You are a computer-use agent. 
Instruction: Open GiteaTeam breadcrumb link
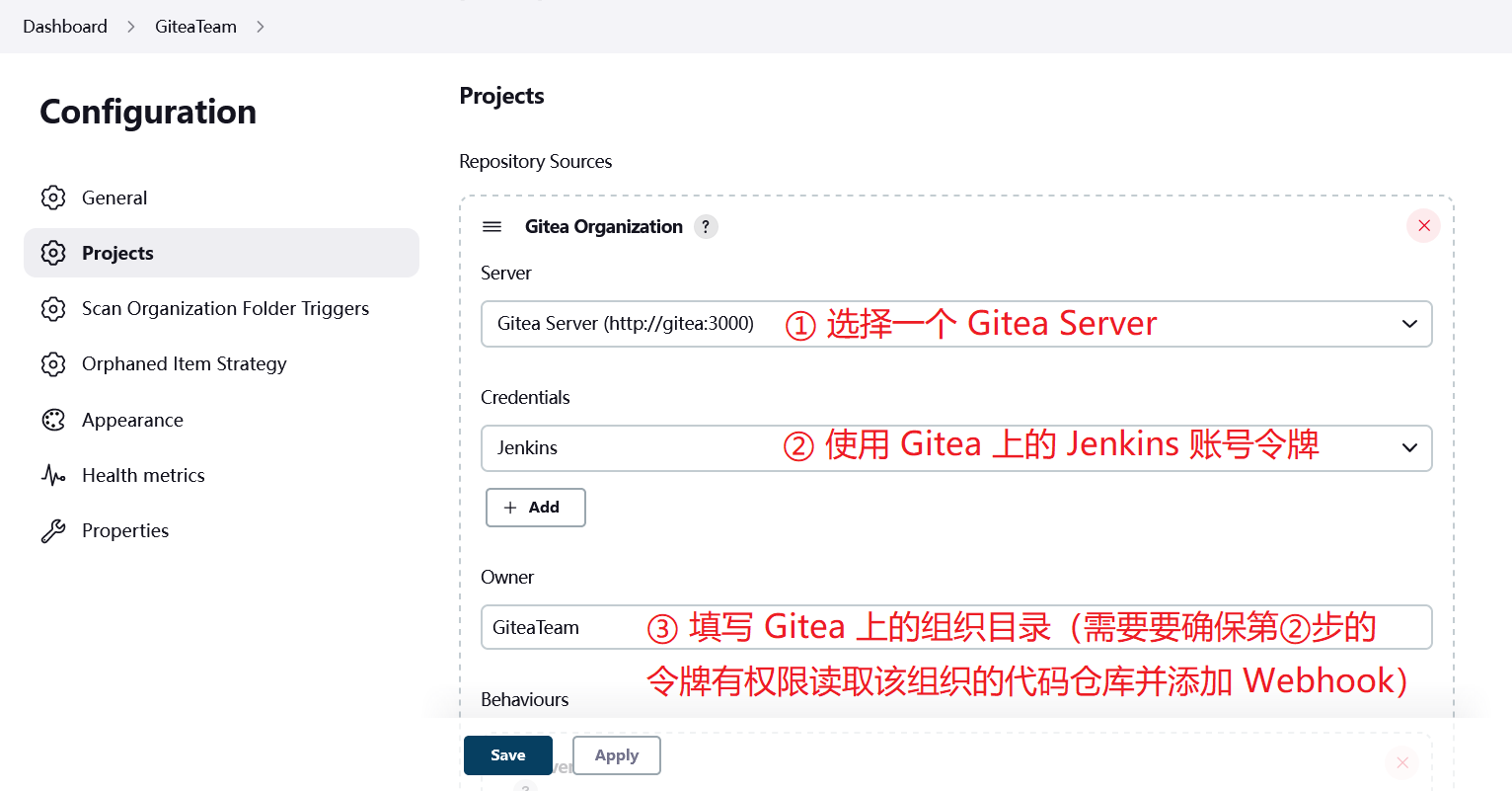click(x=195, y=27)
